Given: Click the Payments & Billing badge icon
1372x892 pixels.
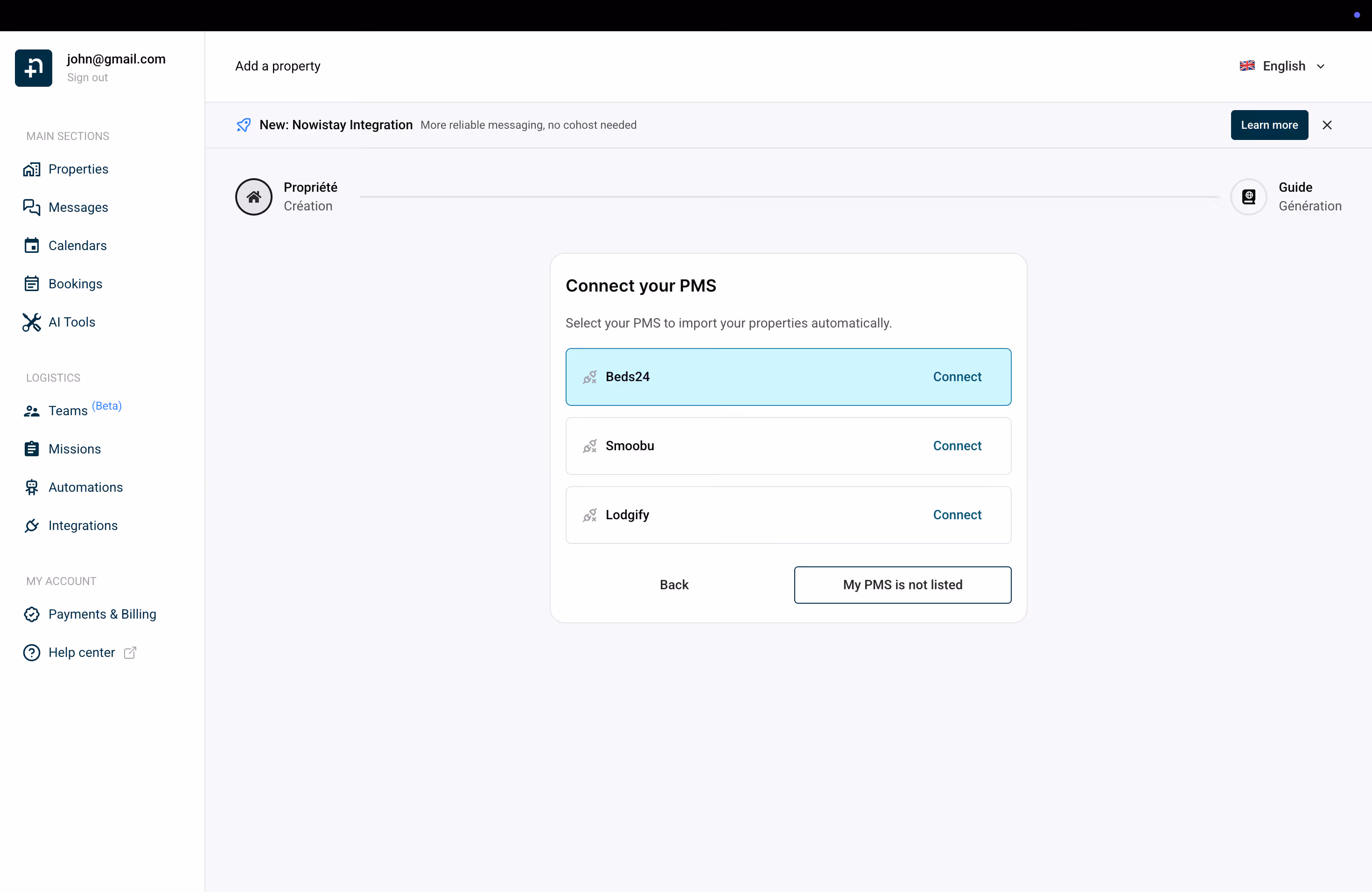Looking at the screenshot, I should pyautogui.click(x=32, y=614).
